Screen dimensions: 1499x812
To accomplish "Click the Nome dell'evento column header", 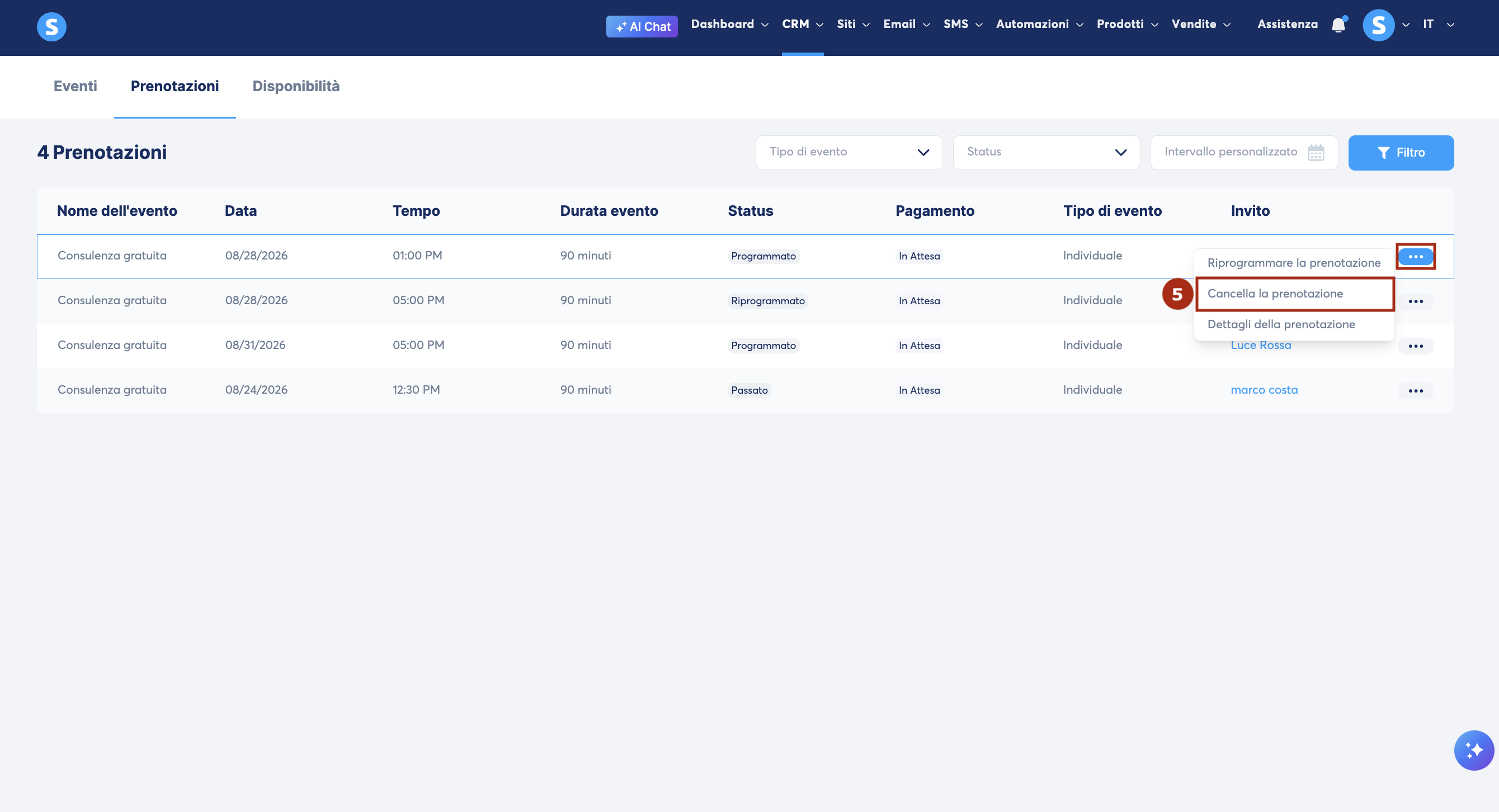I will (117, 211).
